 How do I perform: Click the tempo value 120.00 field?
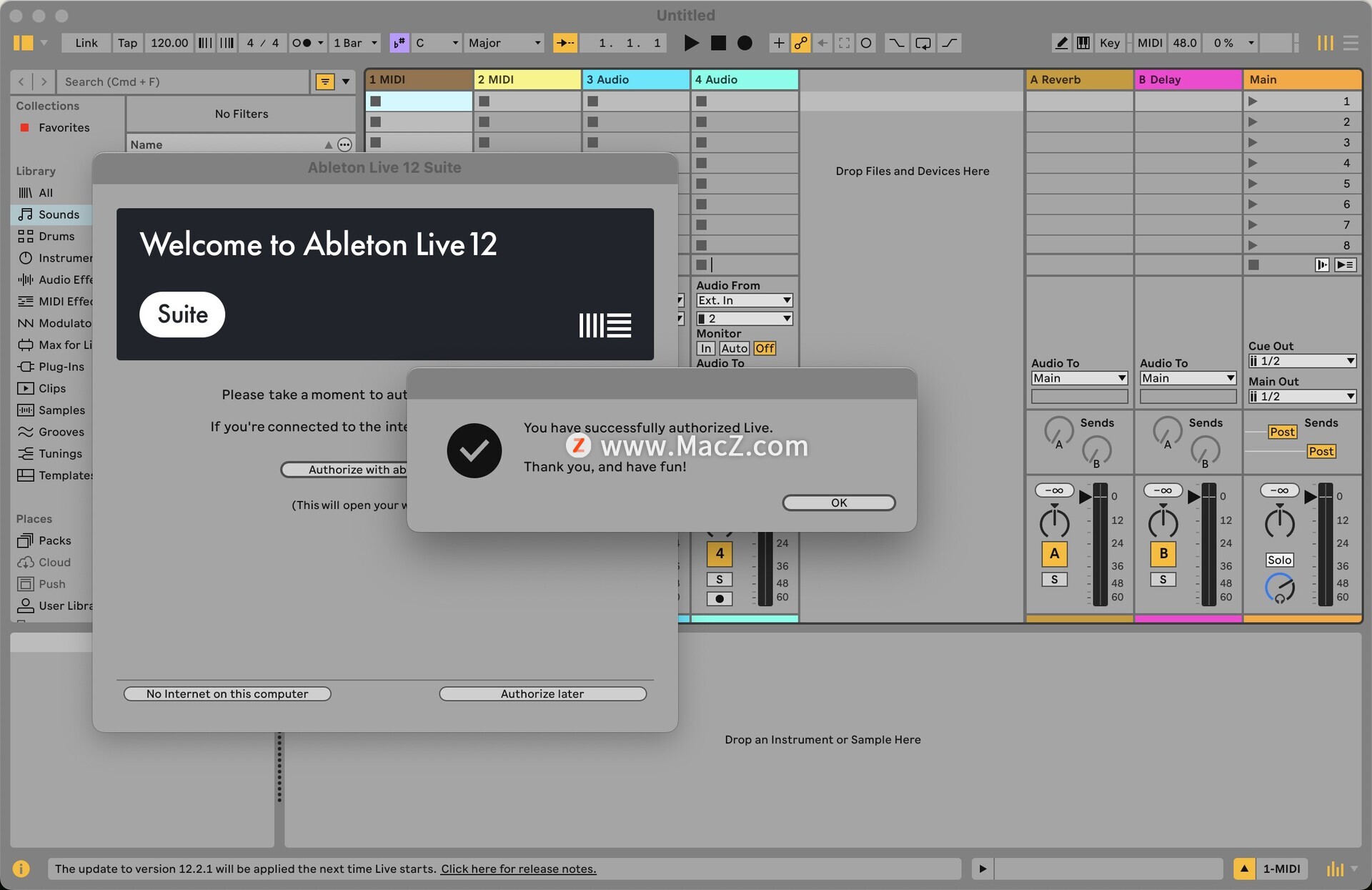[169, 43]
